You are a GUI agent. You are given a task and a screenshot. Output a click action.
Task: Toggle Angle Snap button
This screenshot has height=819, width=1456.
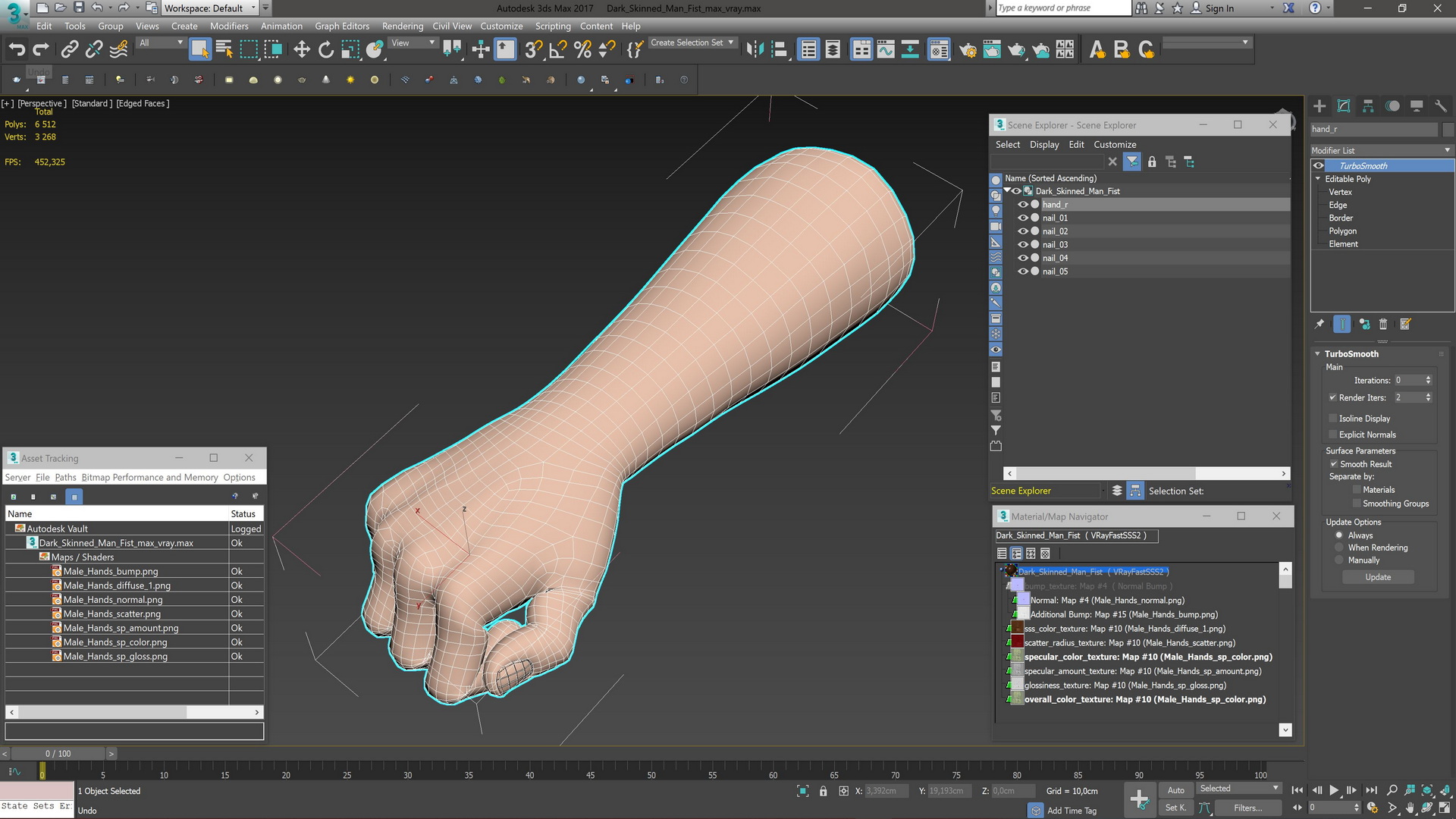(557, 49)
